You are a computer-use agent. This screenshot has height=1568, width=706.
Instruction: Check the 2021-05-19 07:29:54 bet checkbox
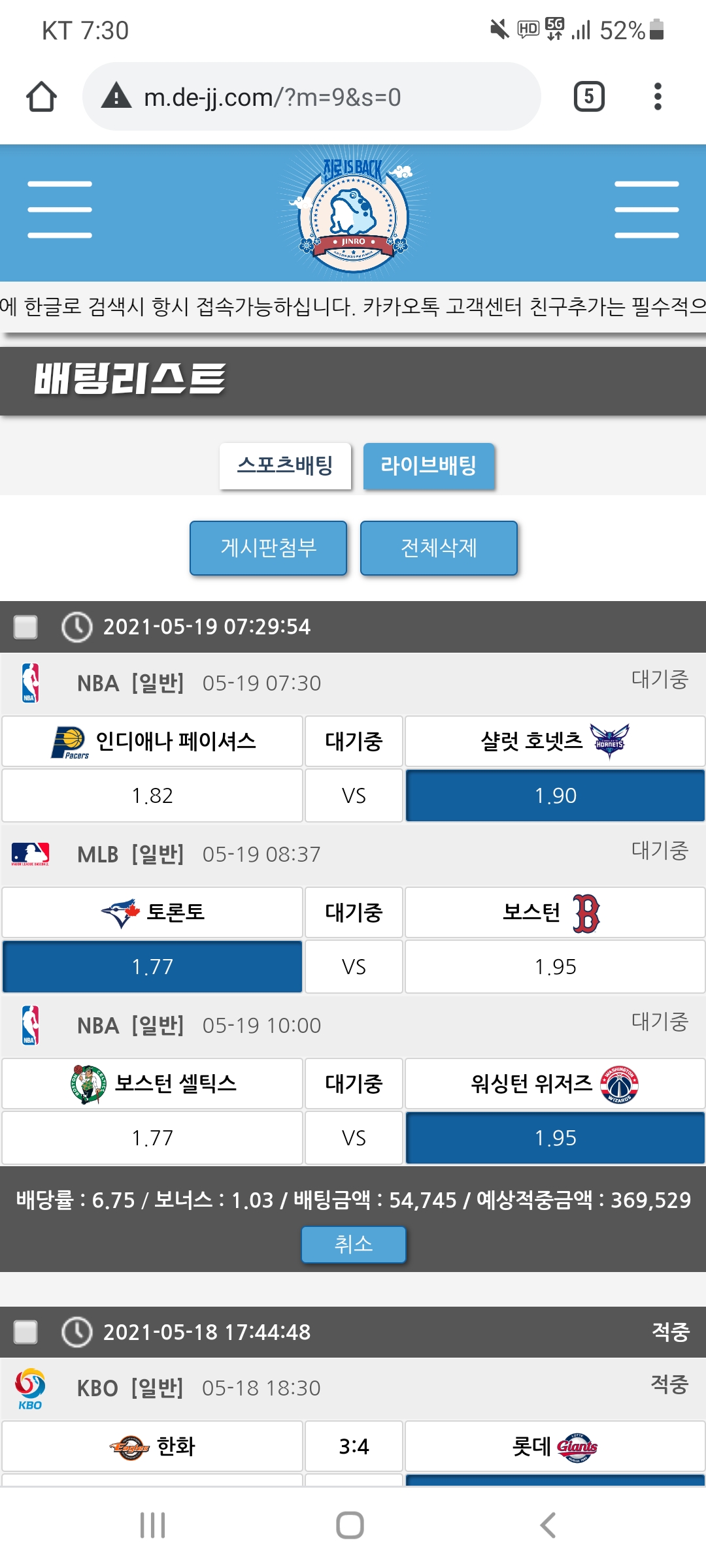(26, 627)
